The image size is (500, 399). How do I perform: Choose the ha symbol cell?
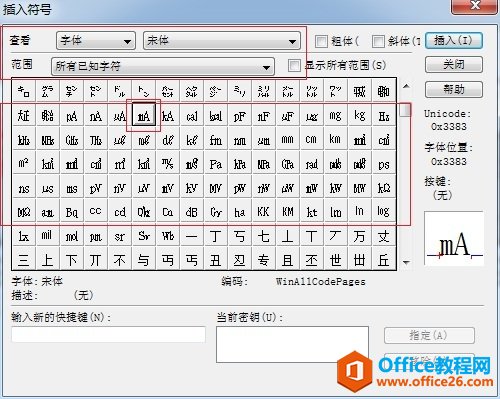[240, 211]
